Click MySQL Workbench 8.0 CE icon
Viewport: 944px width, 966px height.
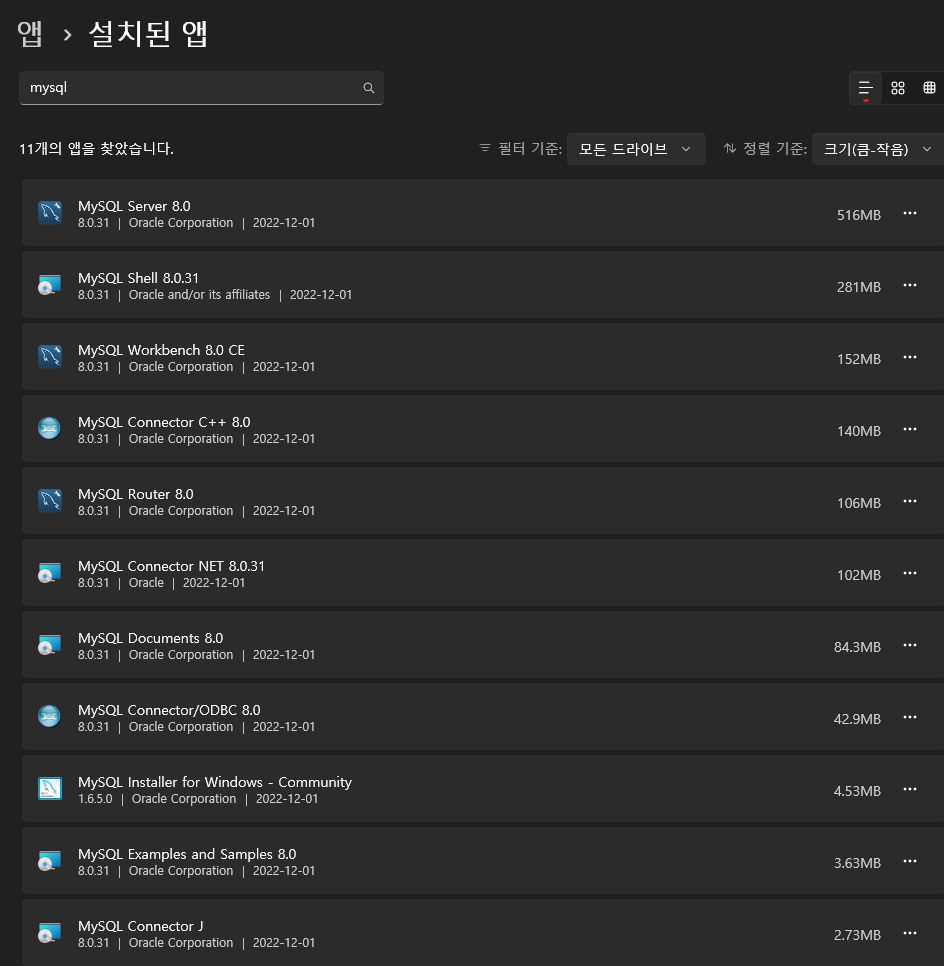point(50,357)
